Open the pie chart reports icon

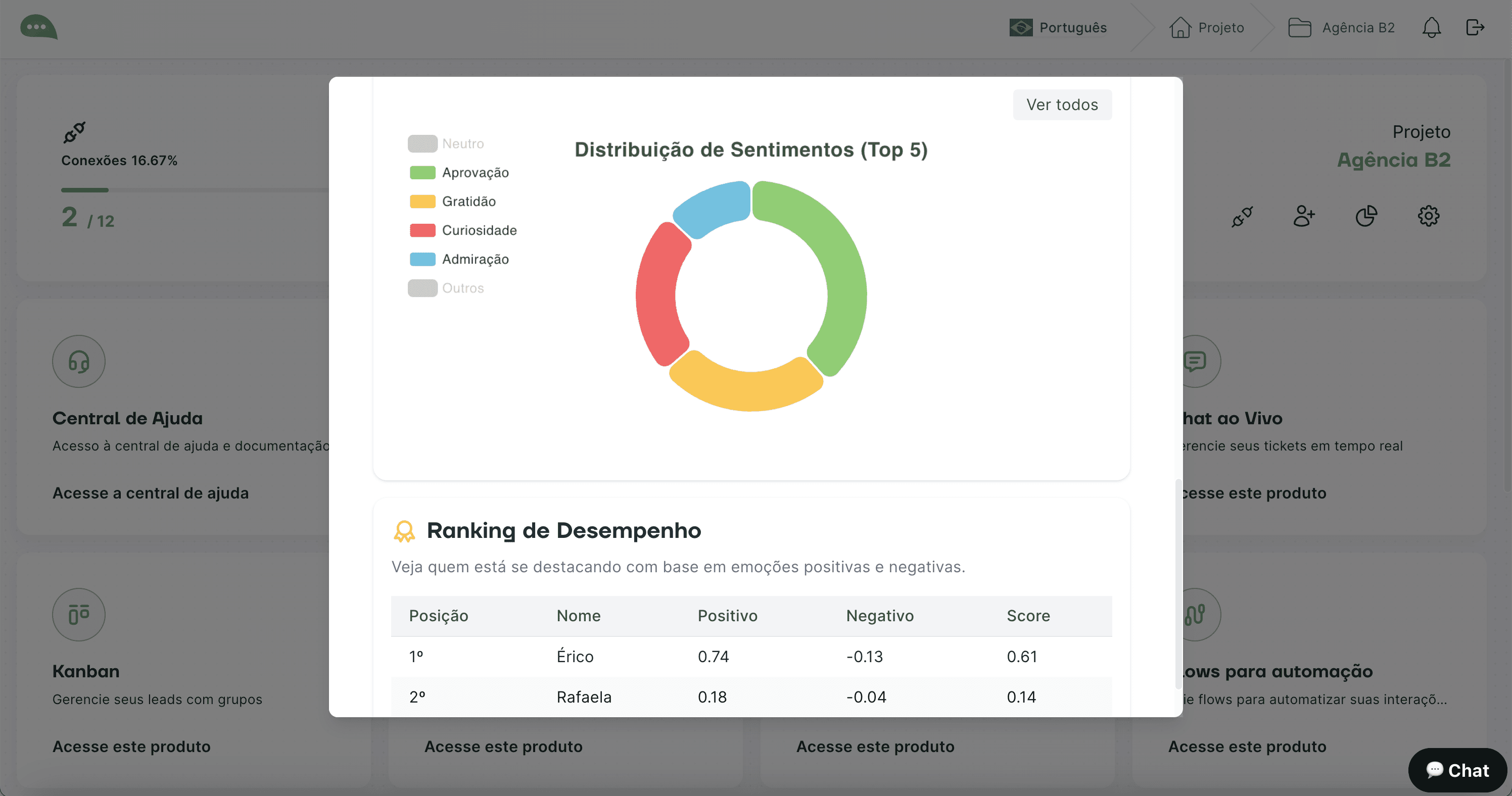click(1366, 216)
